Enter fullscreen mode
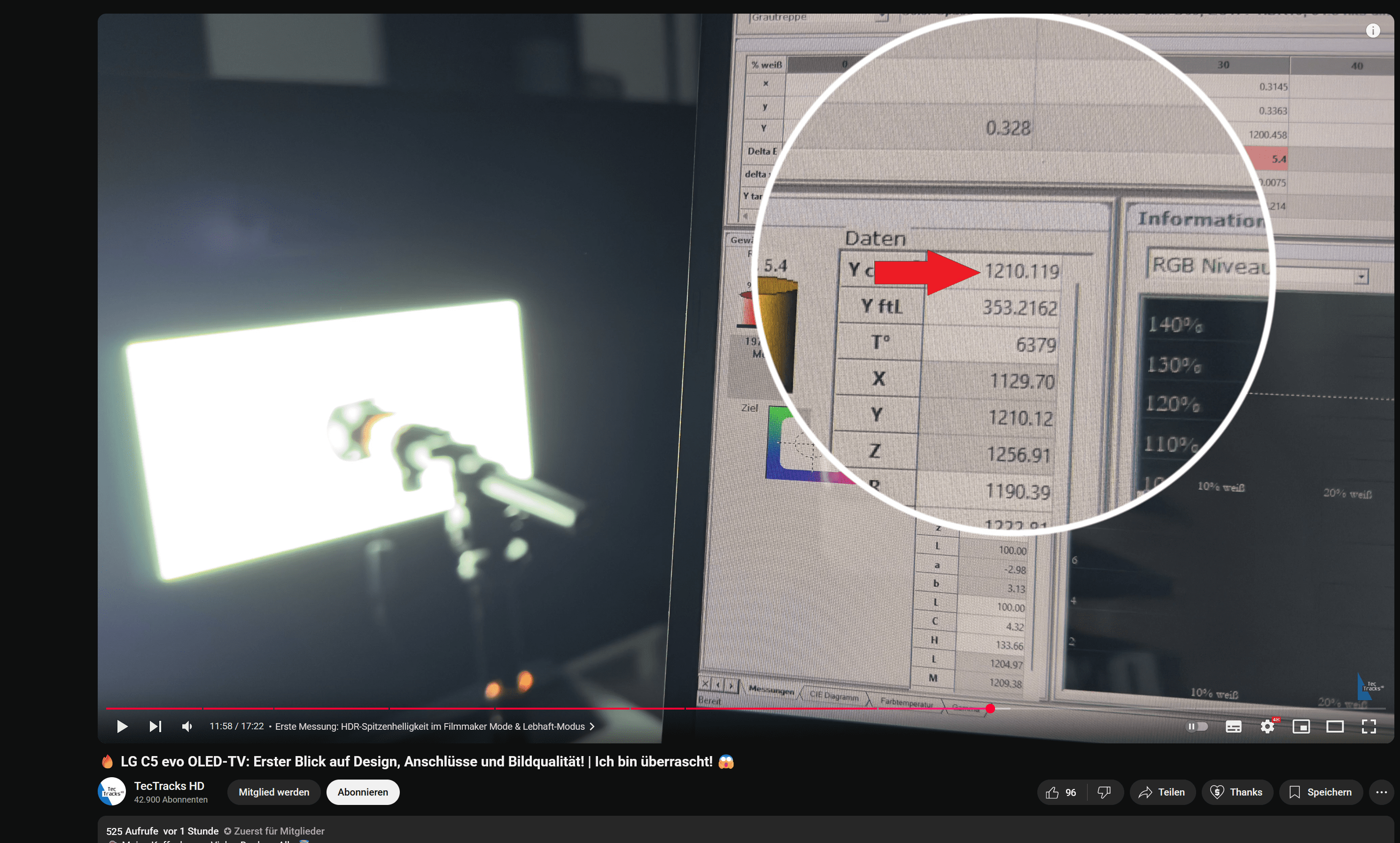This screenshot has width=1400, height=843. tap(1369, 726)
